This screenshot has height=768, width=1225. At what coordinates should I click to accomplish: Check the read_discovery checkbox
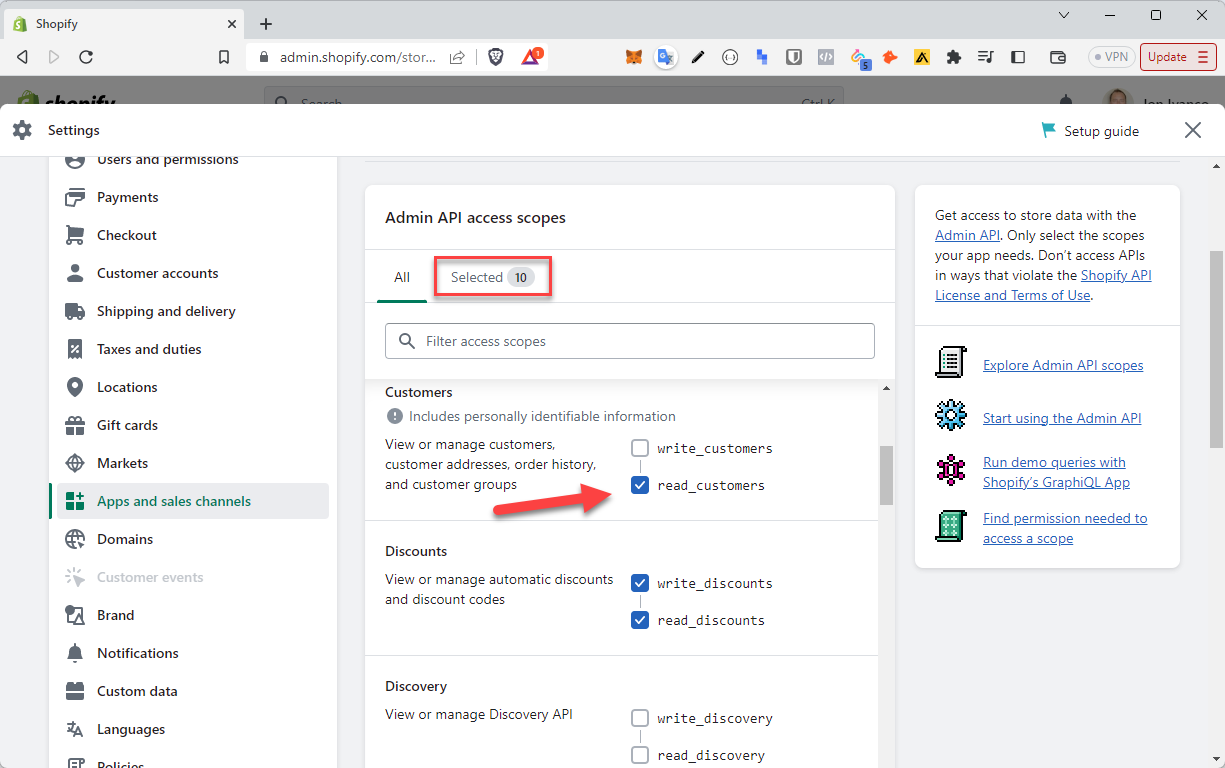(640, 755)
